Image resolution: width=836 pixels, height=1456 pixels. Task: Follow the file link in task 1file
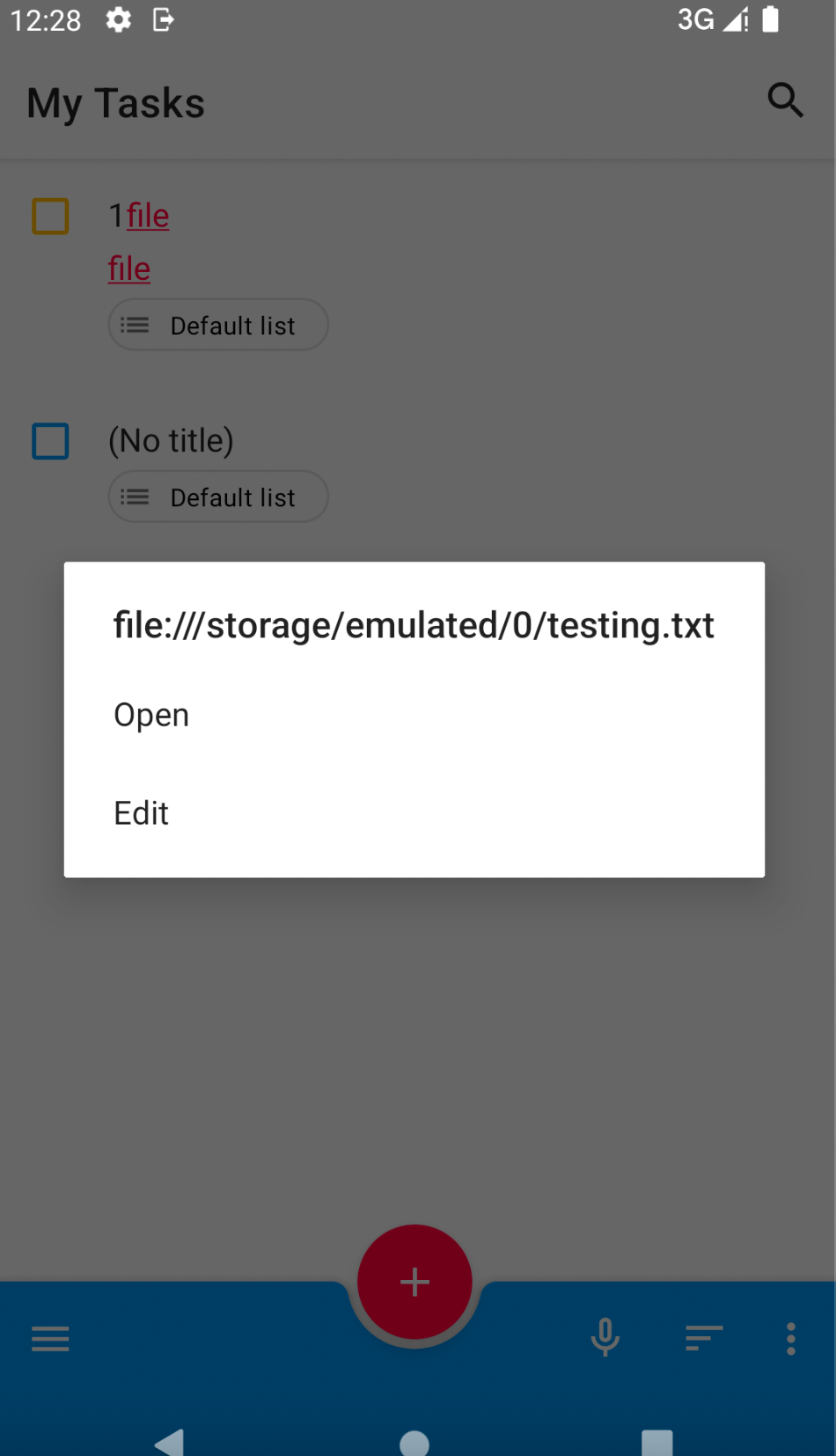point(148,216)
